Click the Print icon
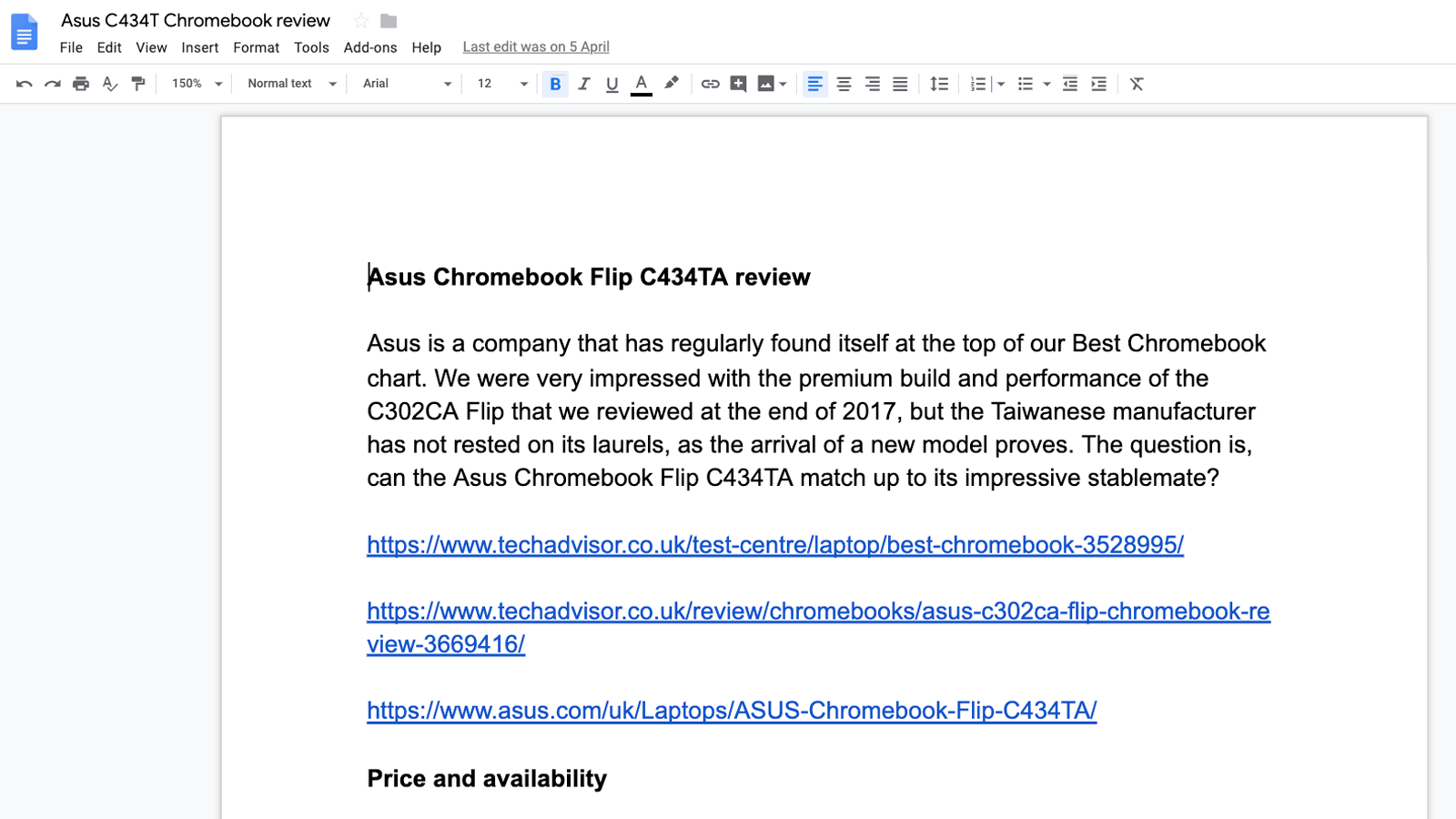 [x=81, y=84]
